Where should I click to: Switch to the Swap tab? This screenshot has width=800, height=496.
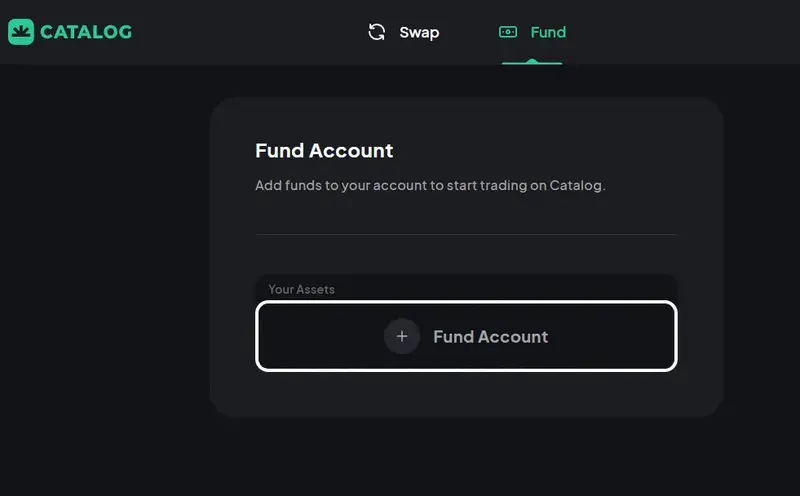(418, 32)
